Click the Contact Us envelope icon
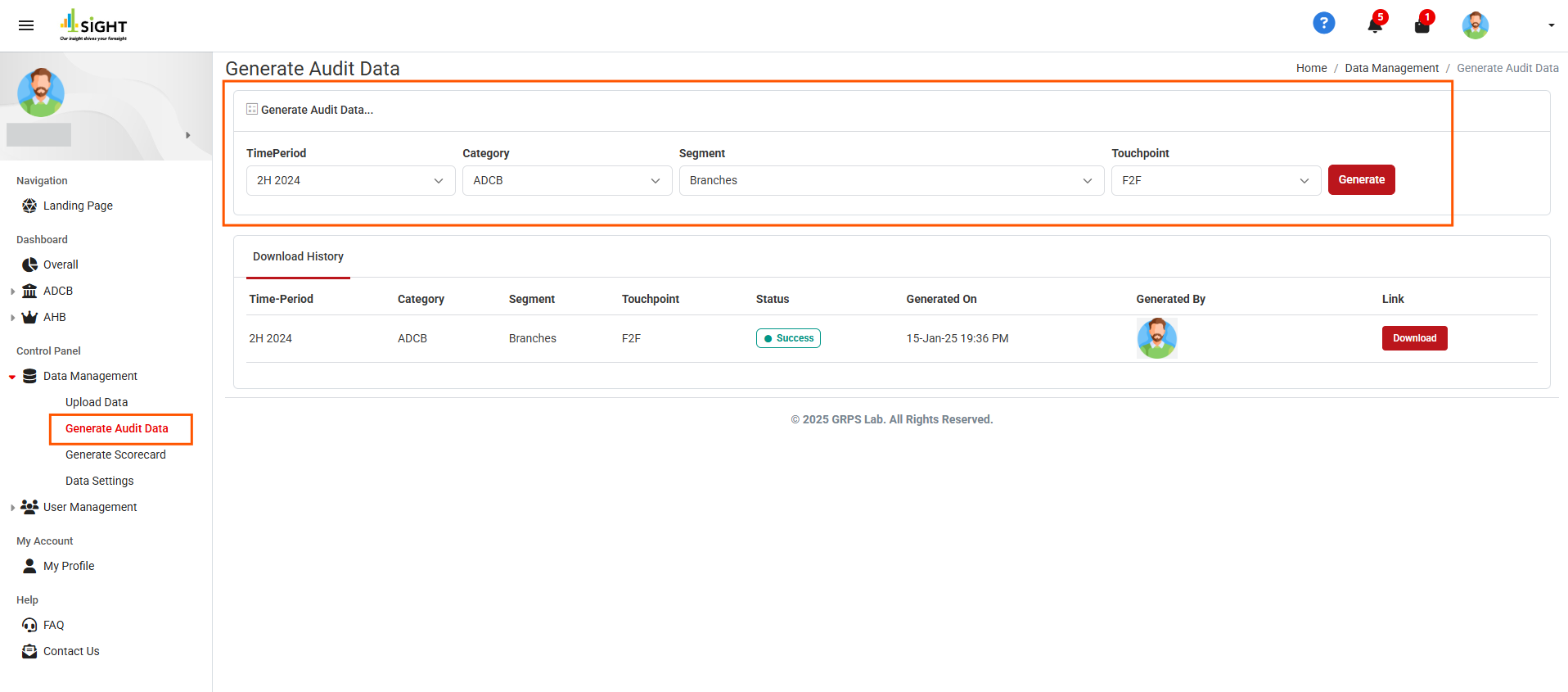Screen dimensions: 1568x692 [x=29, y=651]
